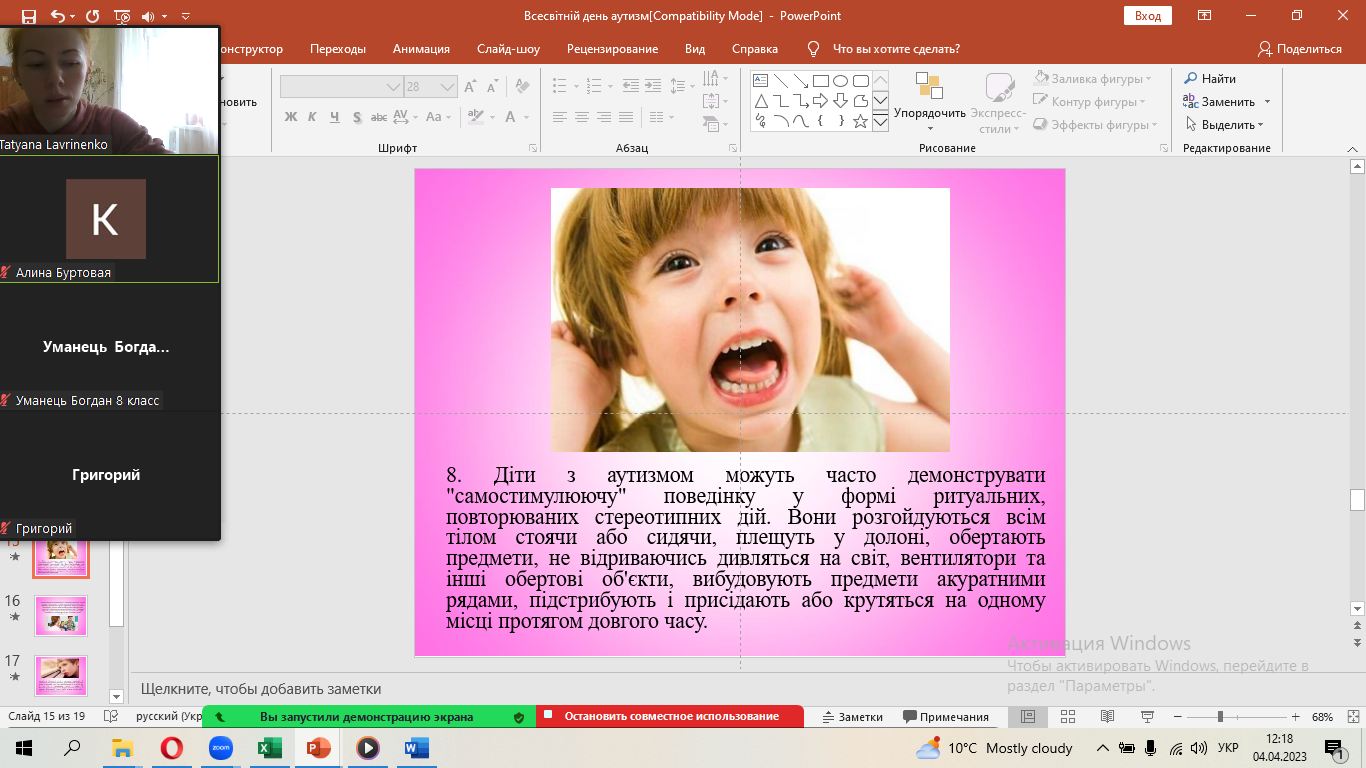Toggle Comments (Примечания) pane in status bar
The image size is (1366, 768).
pyautogui.click(x=946, y=717)
